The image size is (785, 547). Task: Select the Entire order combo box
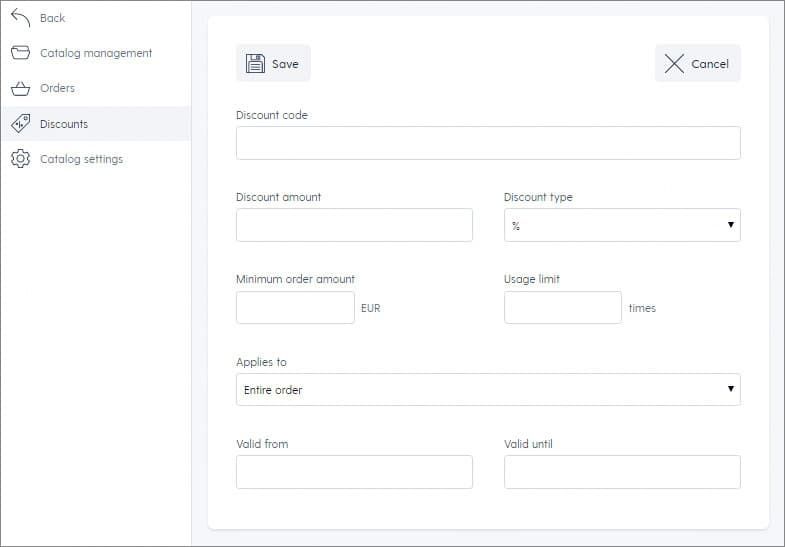[x=488, y=389]
